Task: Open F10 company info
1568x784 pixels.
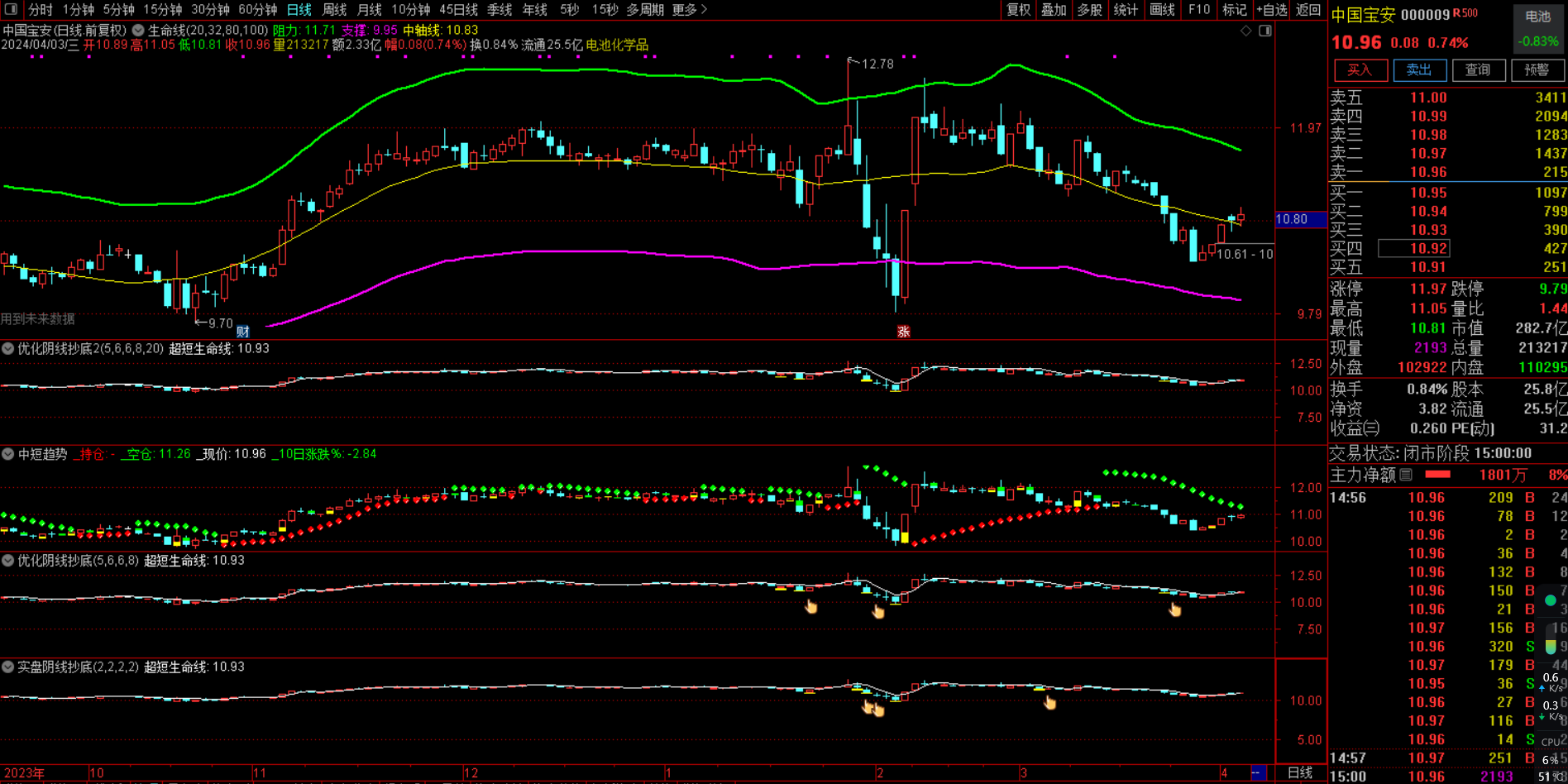Action: pos(1198,9)
